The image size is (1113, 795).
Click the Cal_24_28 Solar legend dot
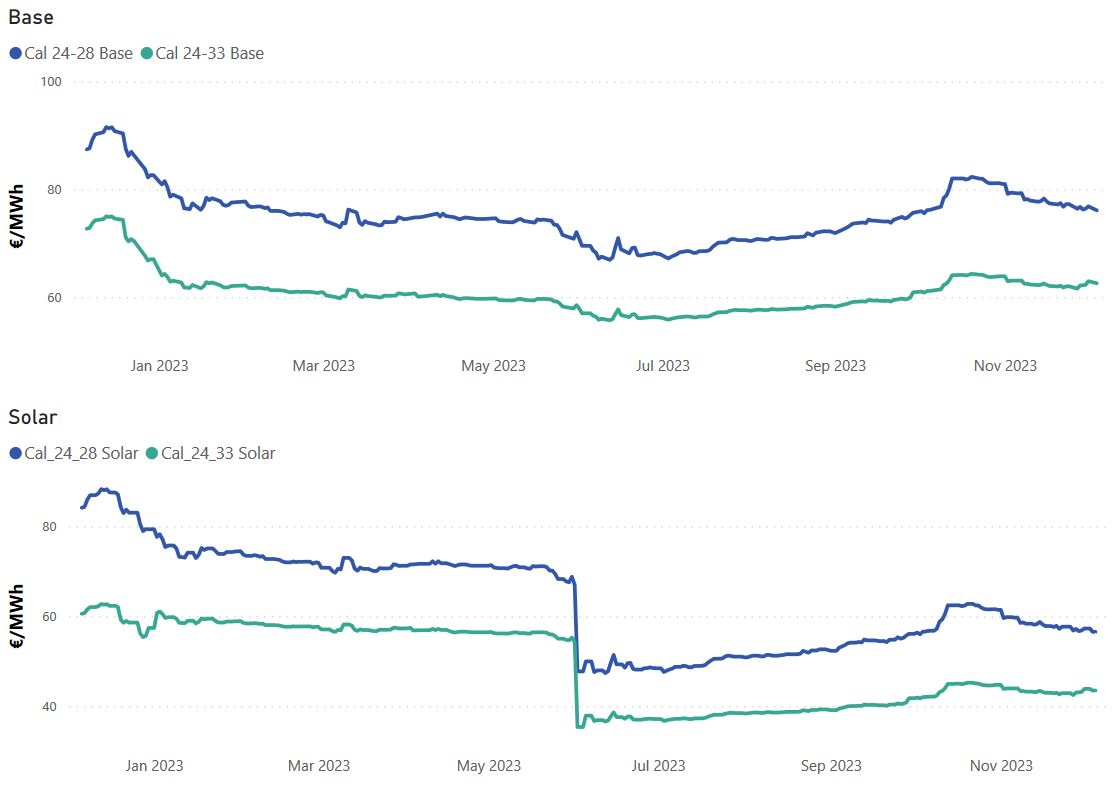pos(16,454)
